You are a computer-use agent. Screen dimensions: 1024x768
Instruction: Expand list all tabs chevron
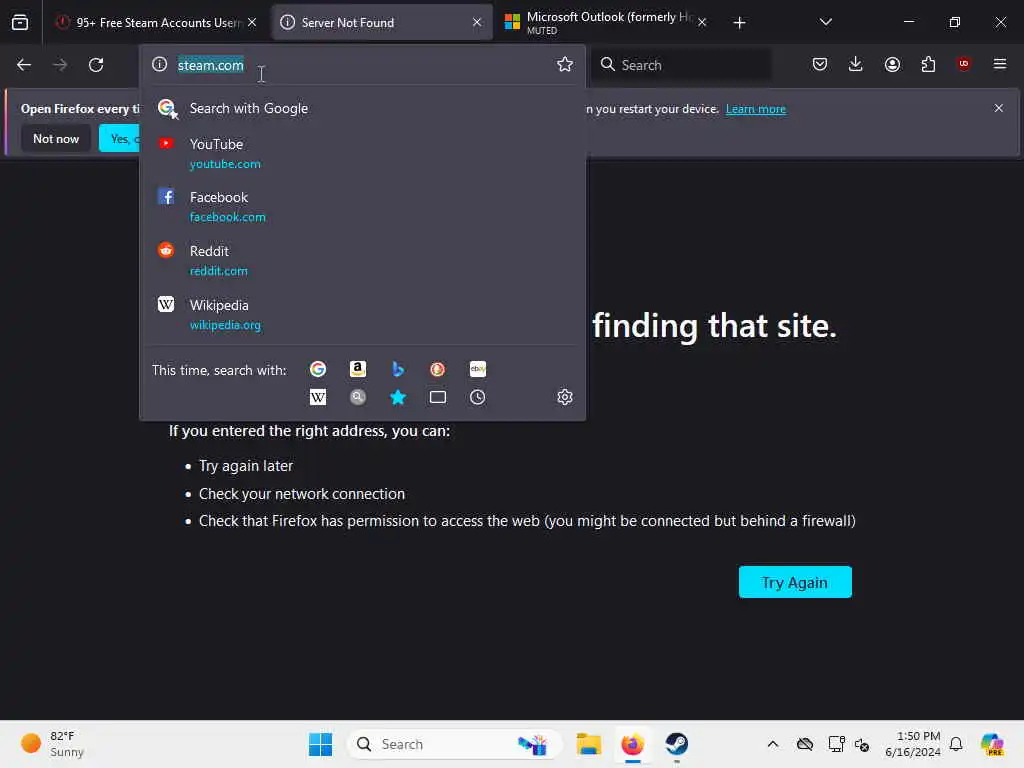(825, 22)
